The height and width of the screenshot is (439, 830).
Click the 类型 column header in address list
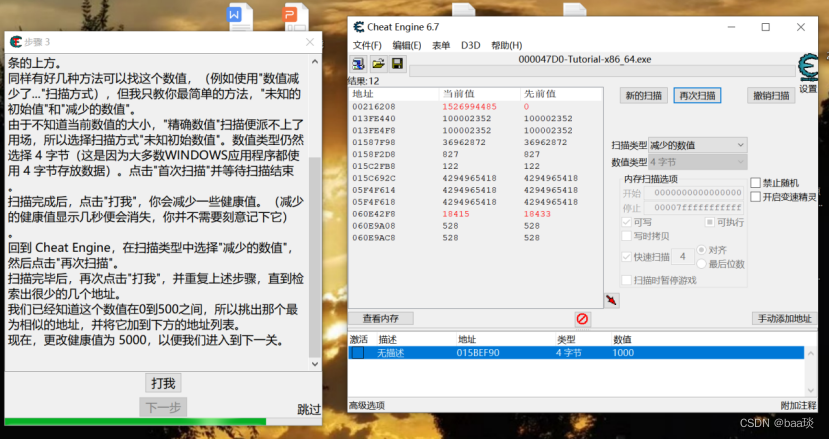(x=566, y=339)
